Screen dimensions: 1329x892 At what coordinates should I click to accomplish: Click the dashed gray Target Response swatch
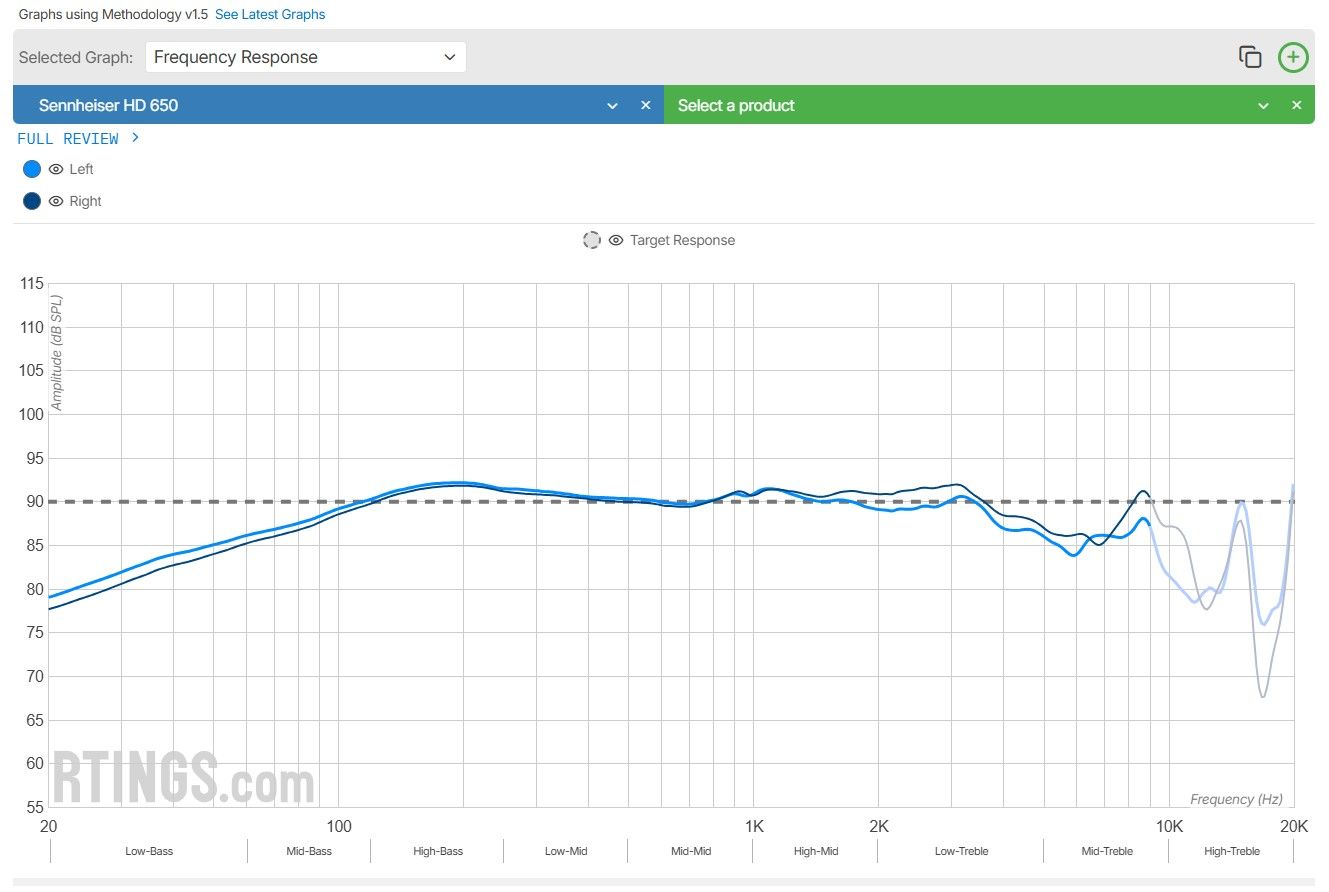click(x=592, y=240)
